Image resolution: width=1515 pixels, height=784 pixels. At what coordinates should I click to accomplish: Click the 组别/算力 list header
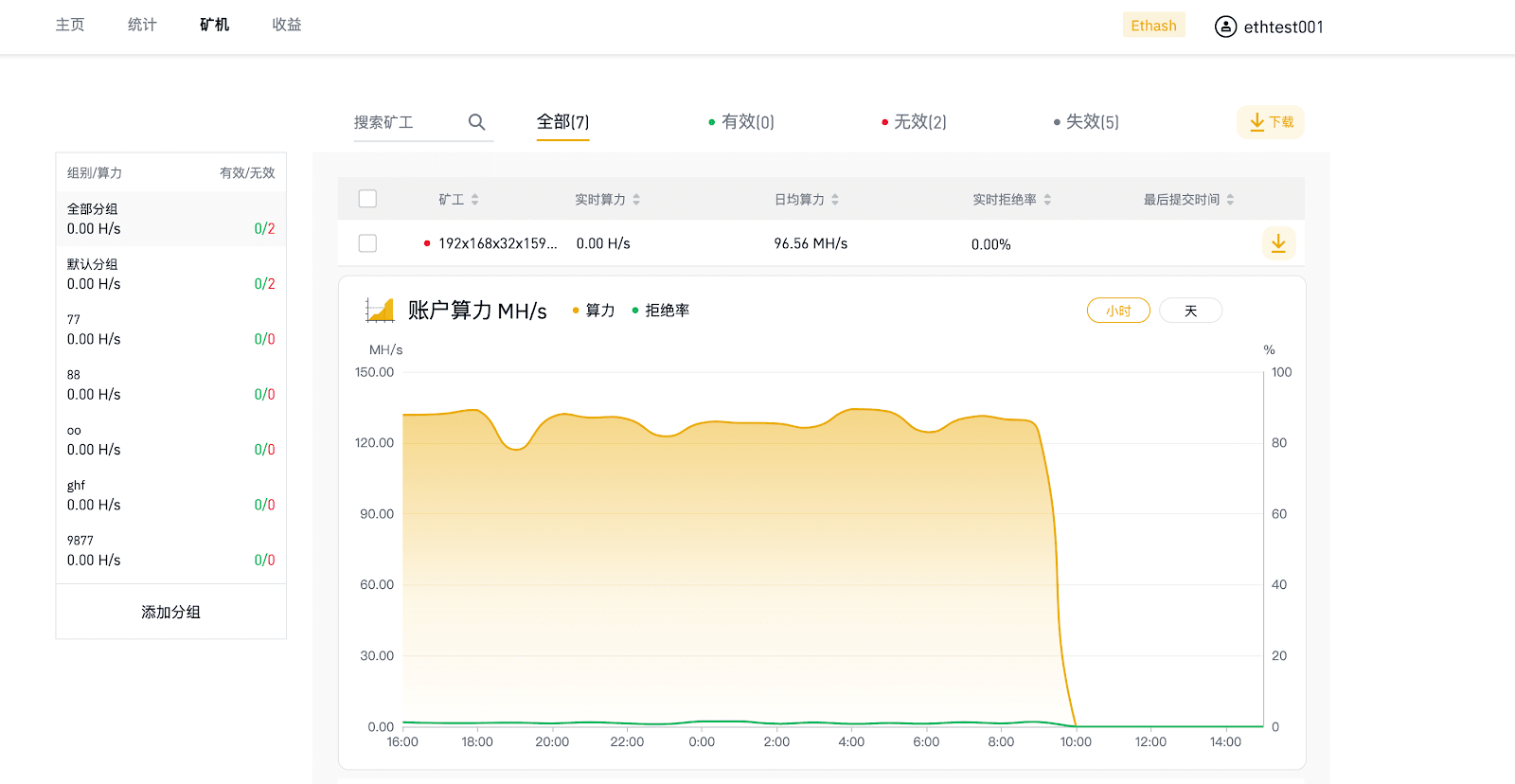(95, 173)
